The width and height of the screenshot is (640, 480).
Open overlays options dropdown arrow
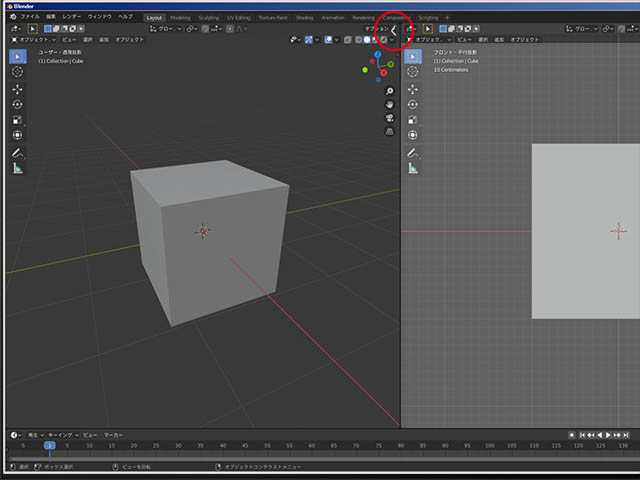tap(337, 40)
